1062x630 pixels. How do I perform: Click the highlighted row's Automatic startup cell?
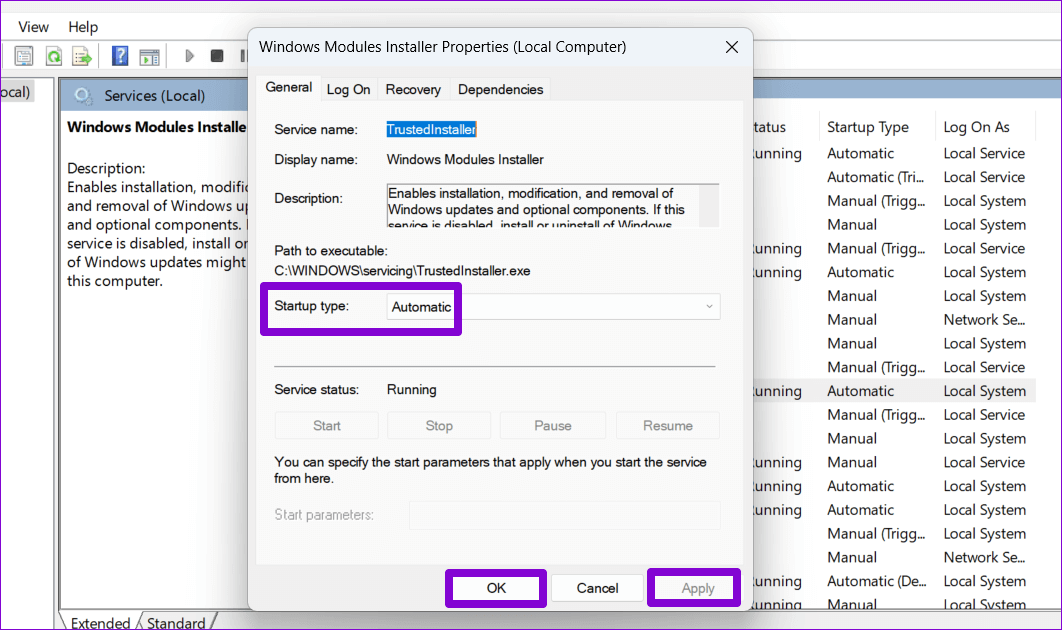tap(860, 391)
